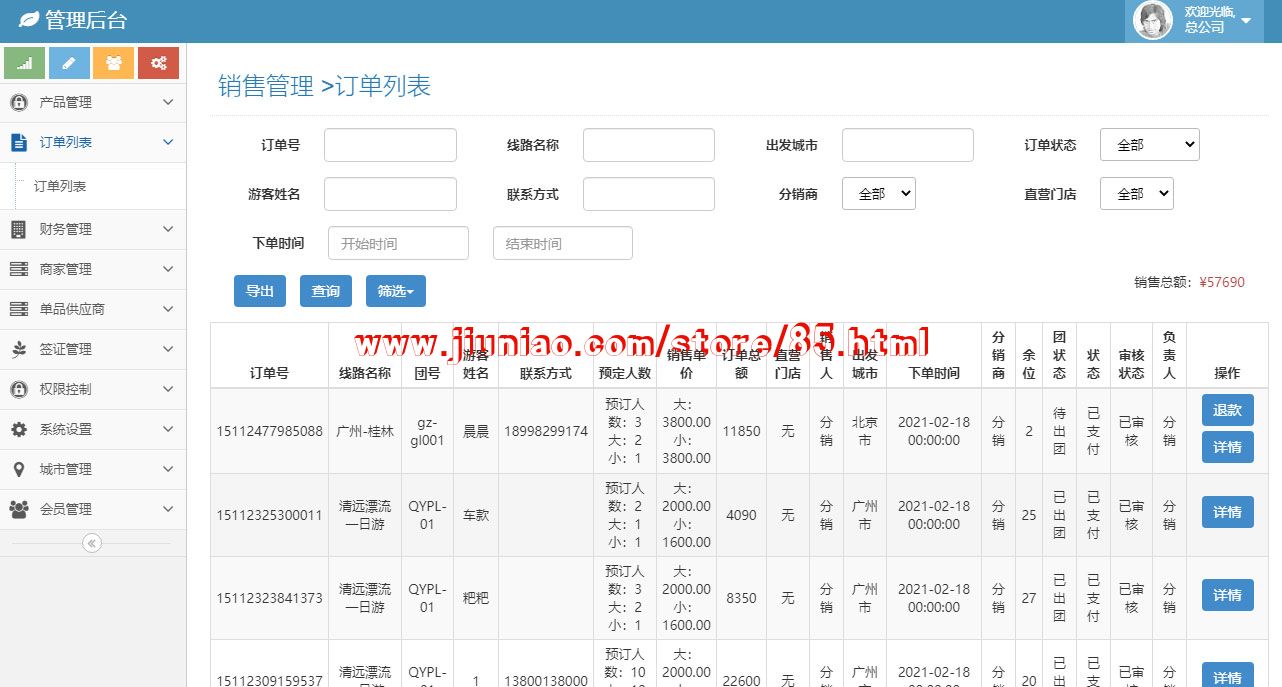Click the red settings gears shortcut icon
The height and width of the screenshot is (687, 1282).
(158, 63)
